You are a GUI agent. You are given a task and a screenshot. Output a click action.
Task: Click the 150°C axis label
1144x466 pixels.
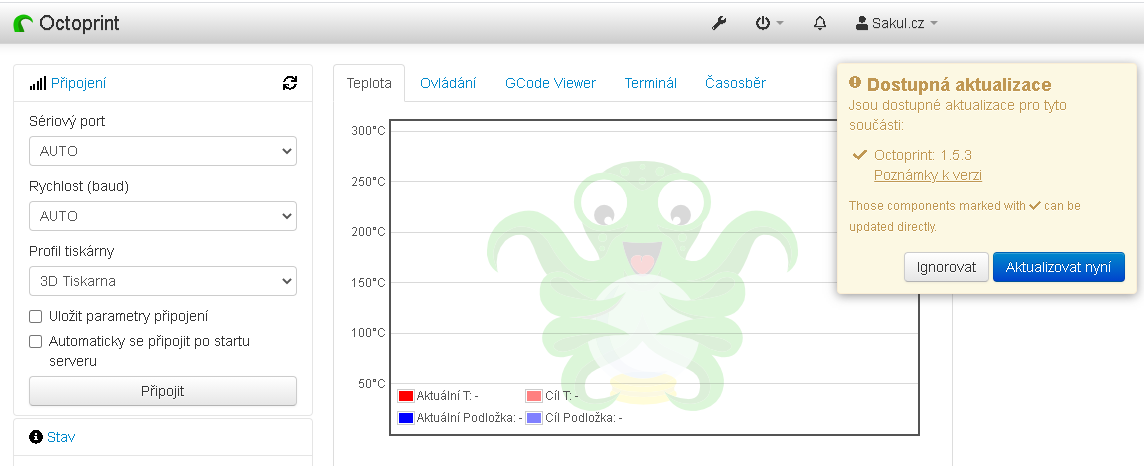click(368, 282)
